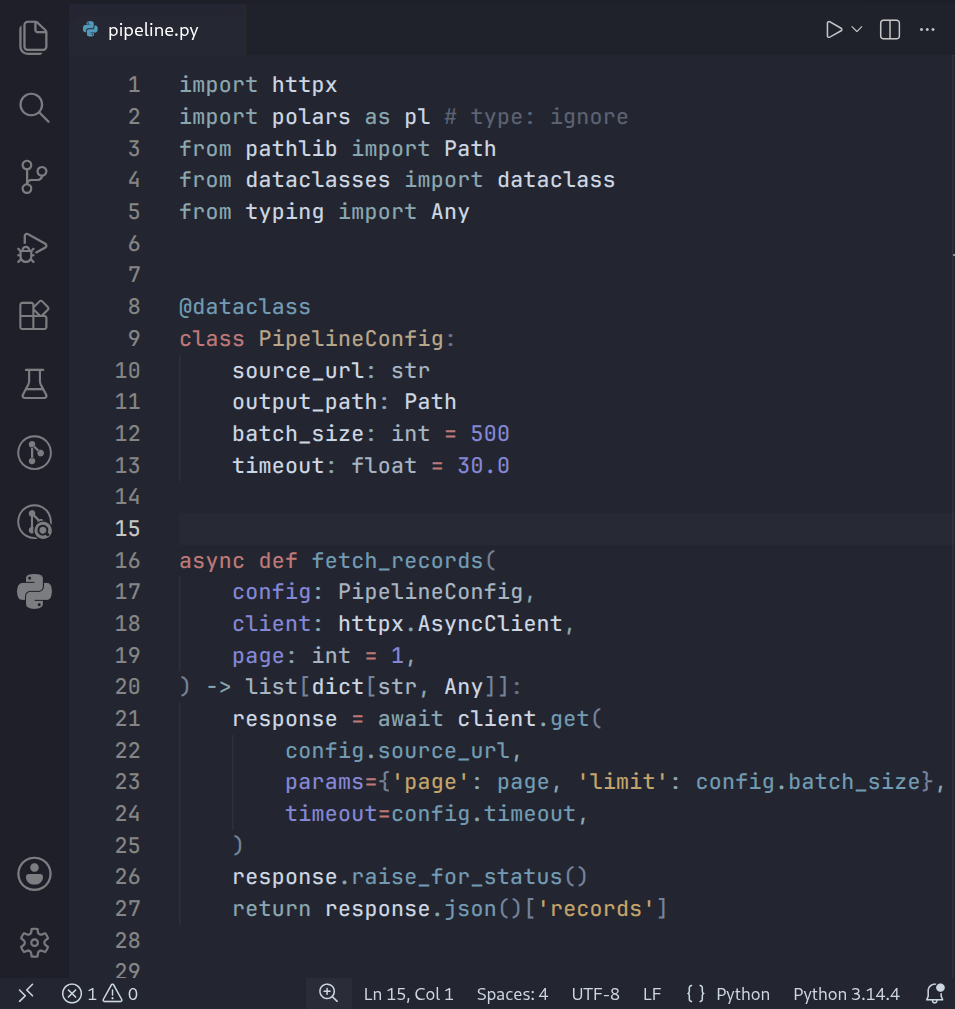This screenshot has height=1009, width=955.
Task: Click line number 9 in the gutter
Action: [134, 338]
